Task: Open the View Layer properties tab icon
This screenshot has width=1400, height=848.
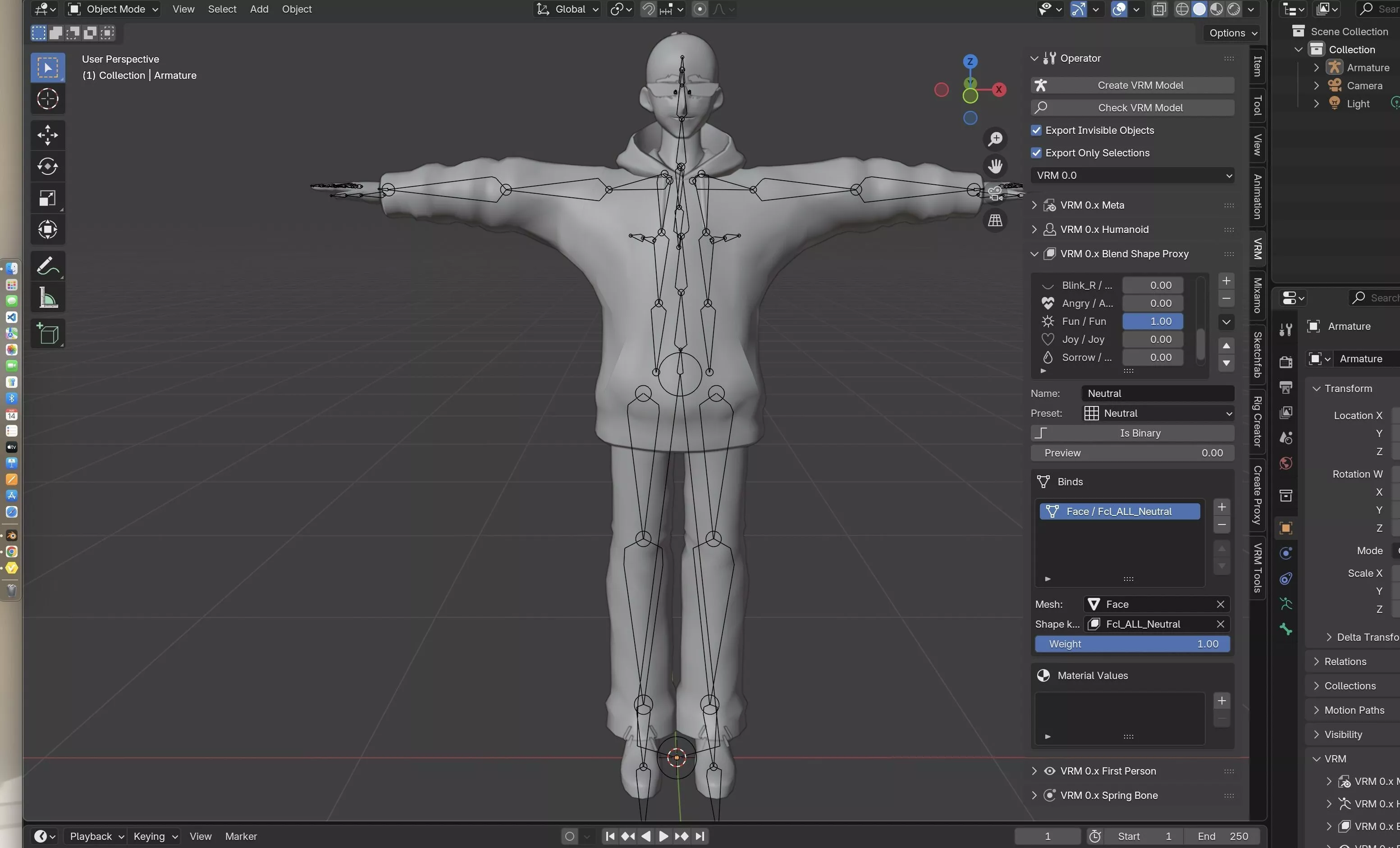Action: click(x=1286, y=412)
